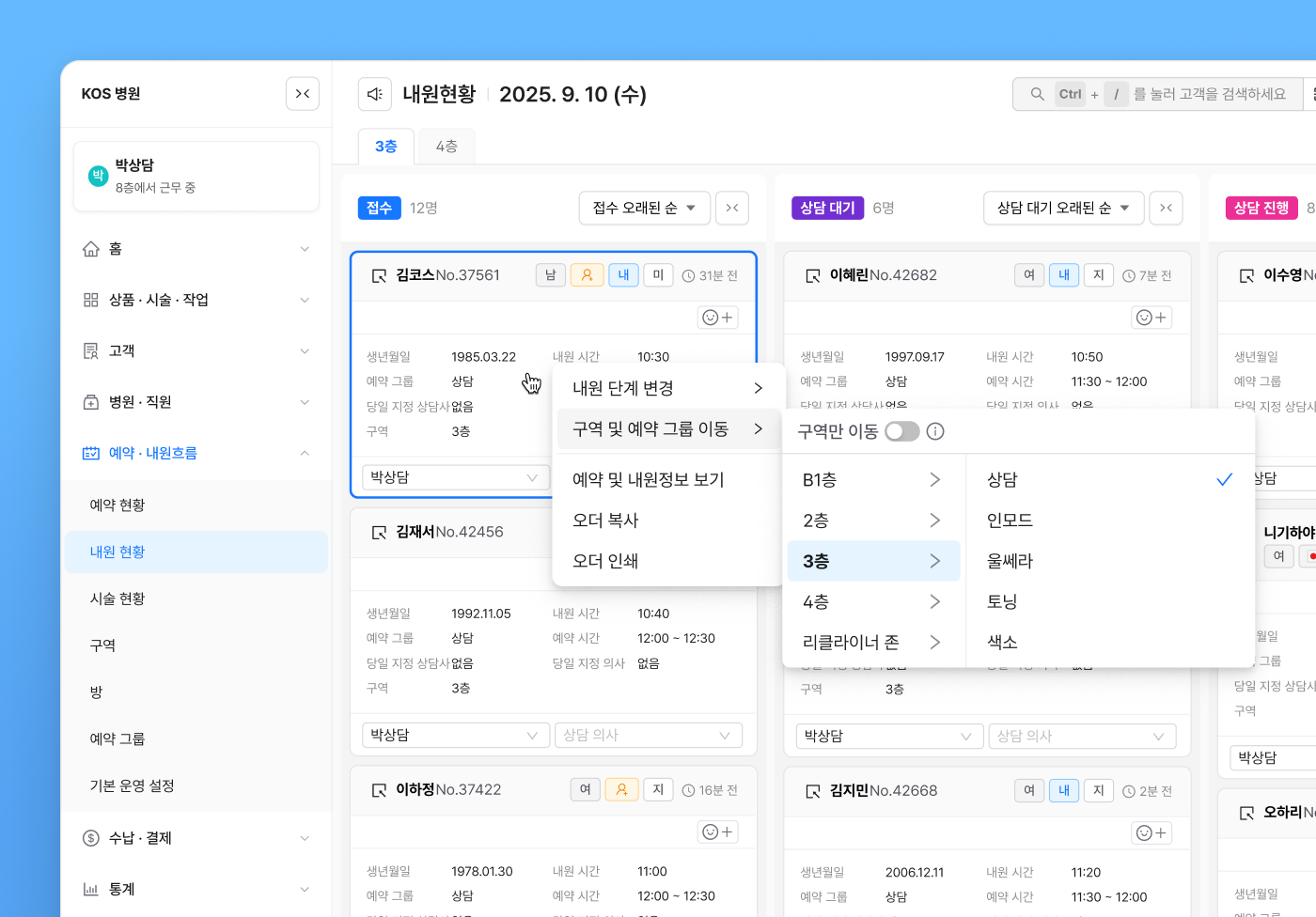Add emoji reaction on 이하정 card

coord(717,832)
